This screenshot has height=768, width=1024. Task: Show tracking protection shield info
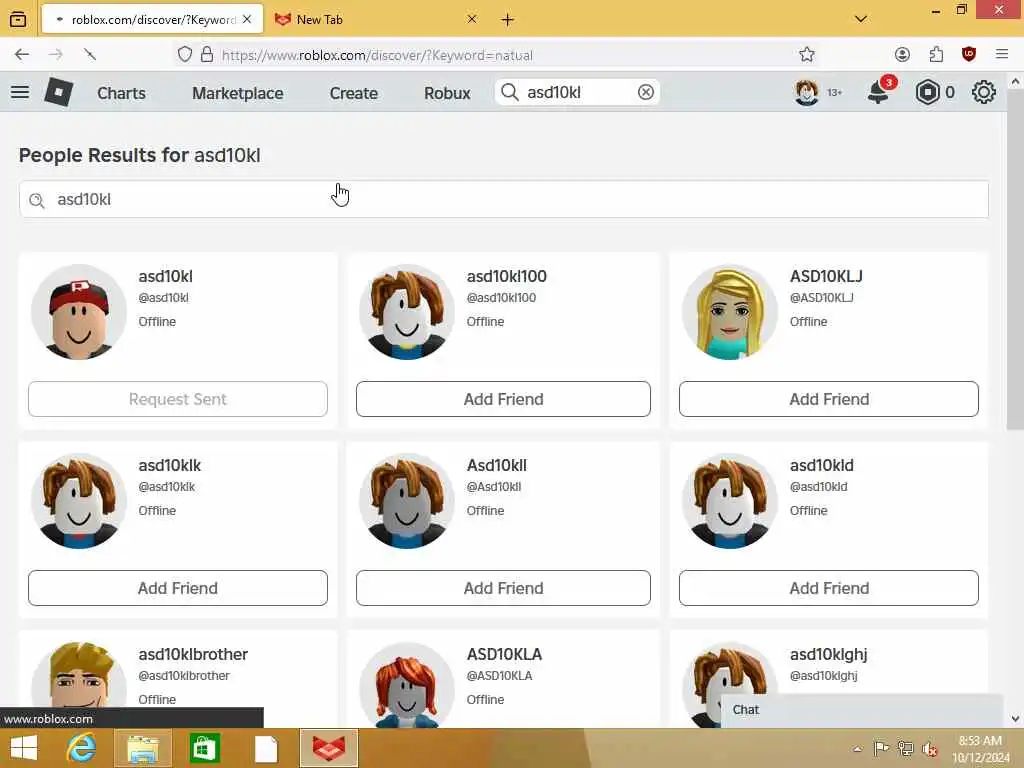[185, 54]
